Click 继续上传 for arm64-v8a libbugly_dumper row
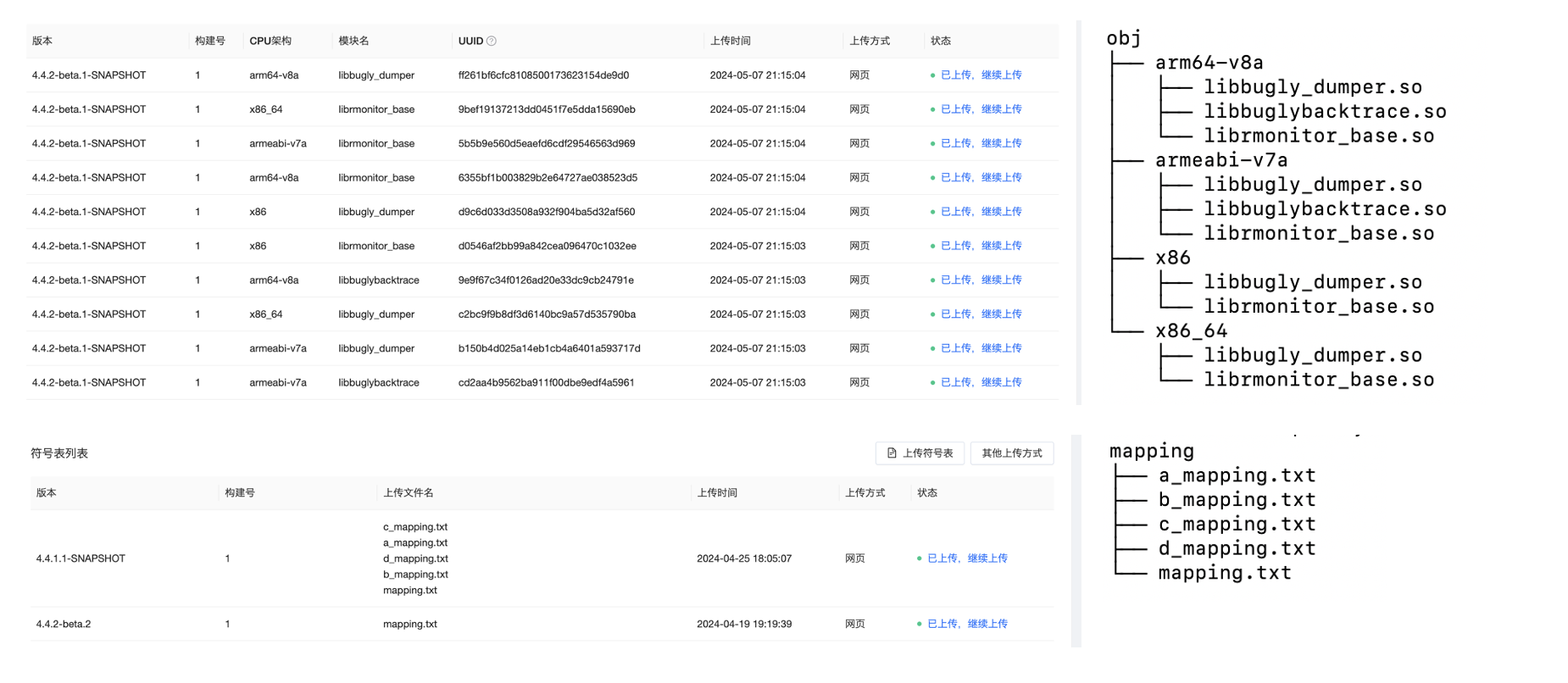The height and width of the screenshot is (683, 1568). tap(1001, 75)
